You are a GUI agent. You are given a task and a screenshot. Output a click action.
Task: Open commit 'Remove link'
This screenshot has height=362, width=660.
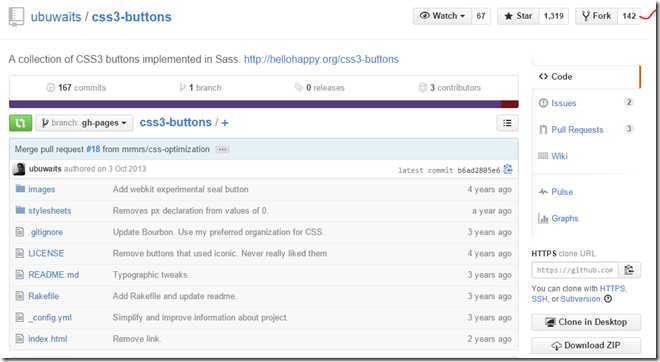coord(136,339)
